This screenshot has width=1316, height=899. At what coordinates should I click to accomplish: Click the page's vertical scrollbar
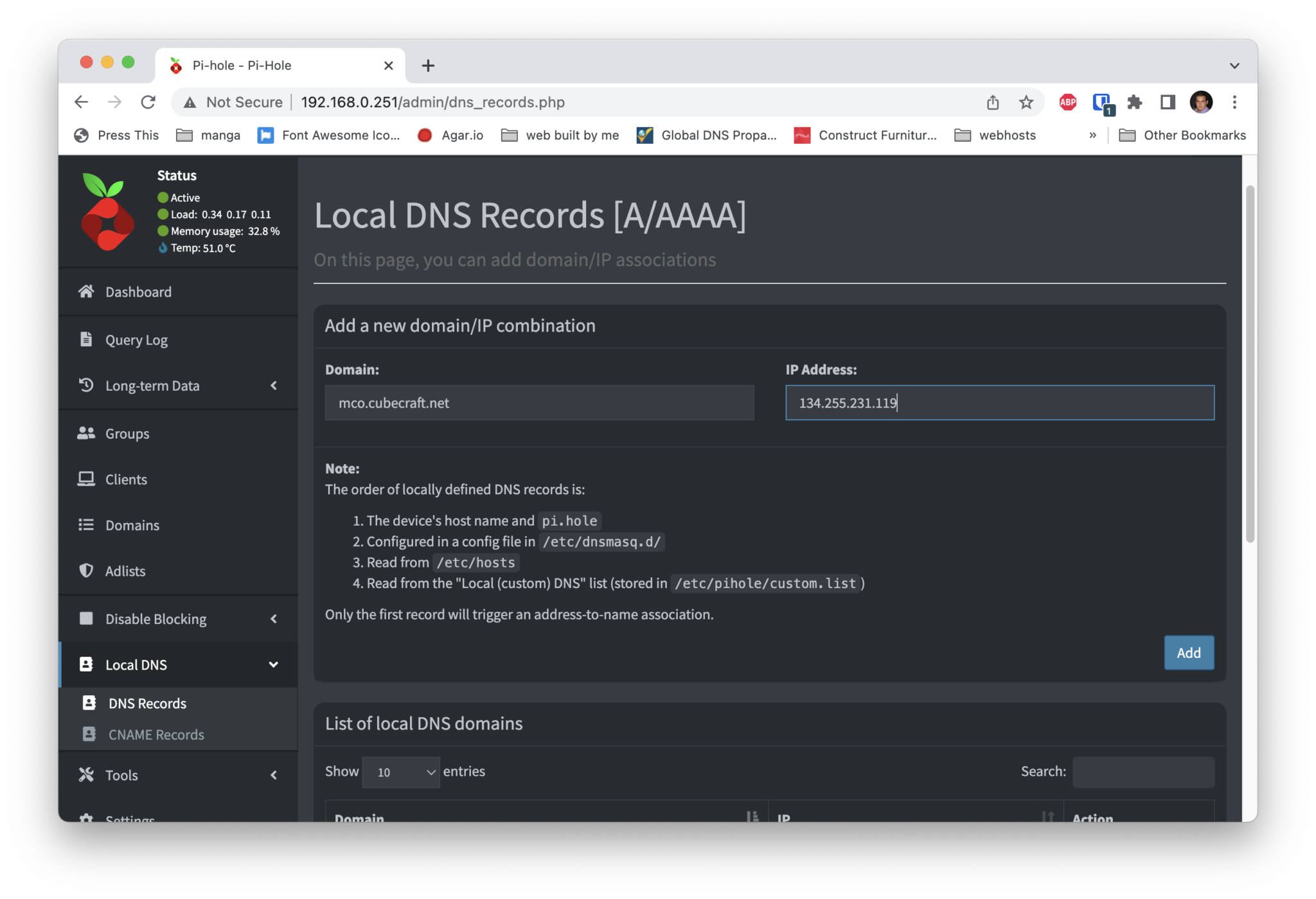pyautogui.click(x=1250, y=363)
